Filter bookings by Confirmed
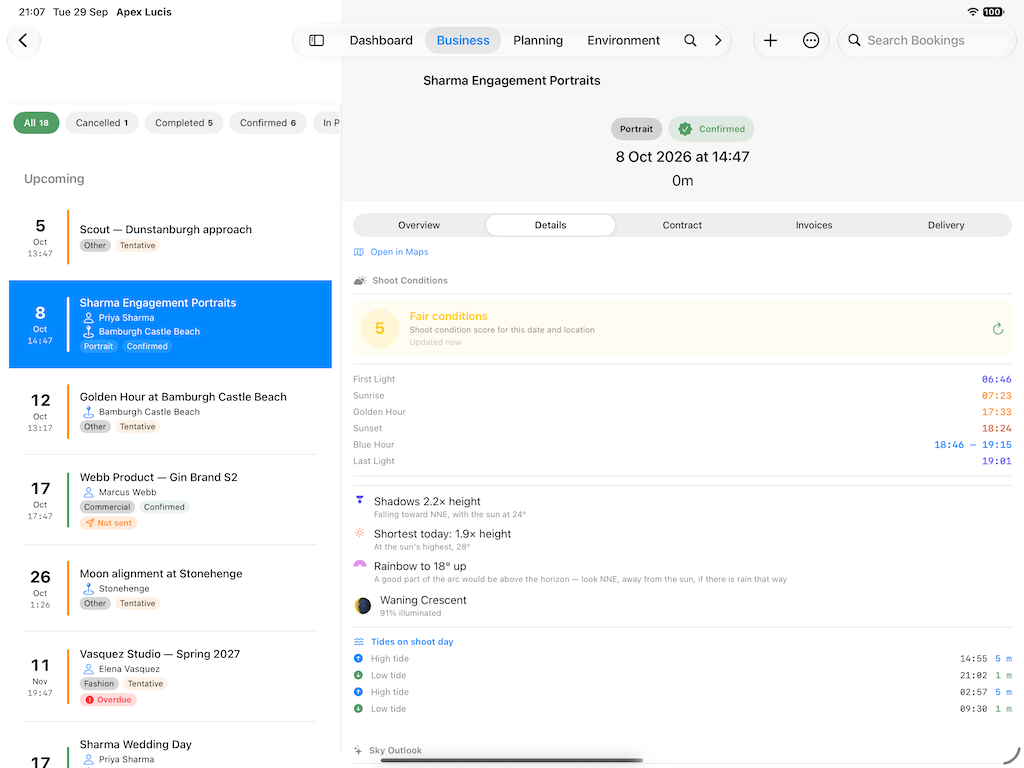Image resolution: width=1024 pixels, height=768 pixels. click(268, 123)
